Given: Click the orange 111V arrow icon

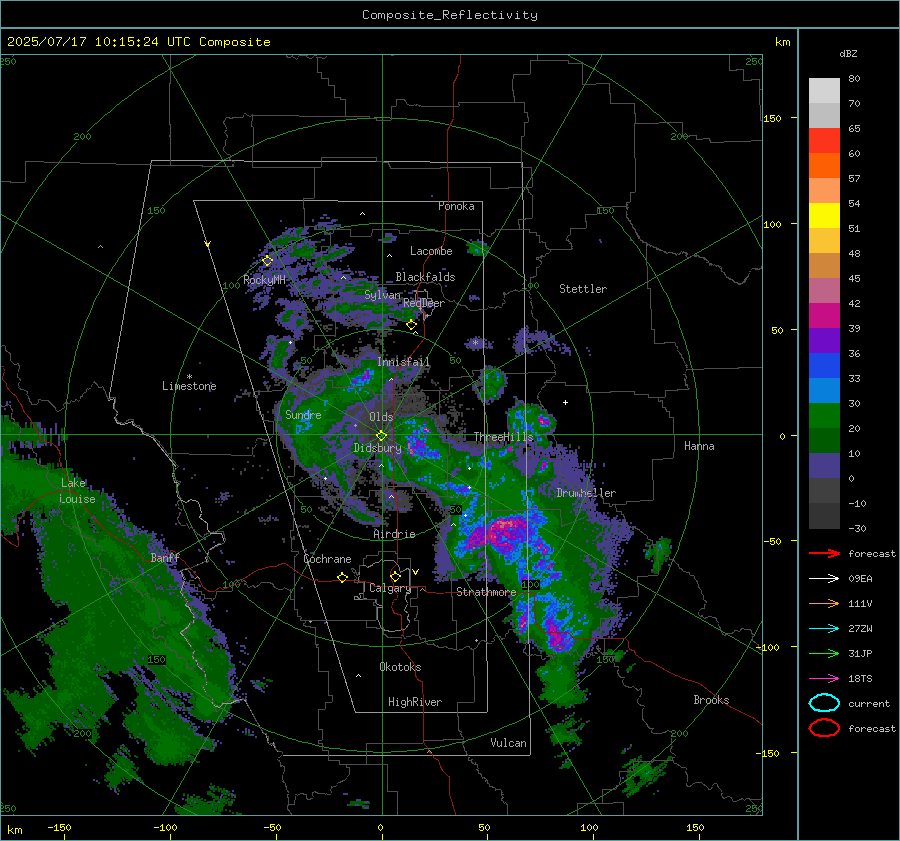Looking at the screenshot, I should point(824,603).
